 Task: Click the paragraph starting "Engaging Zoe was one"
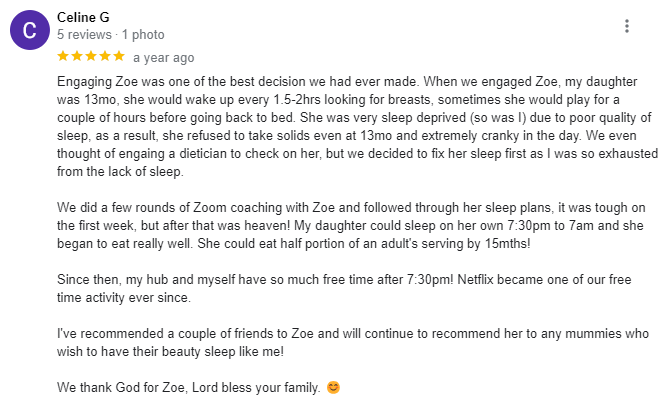point(357,127)
